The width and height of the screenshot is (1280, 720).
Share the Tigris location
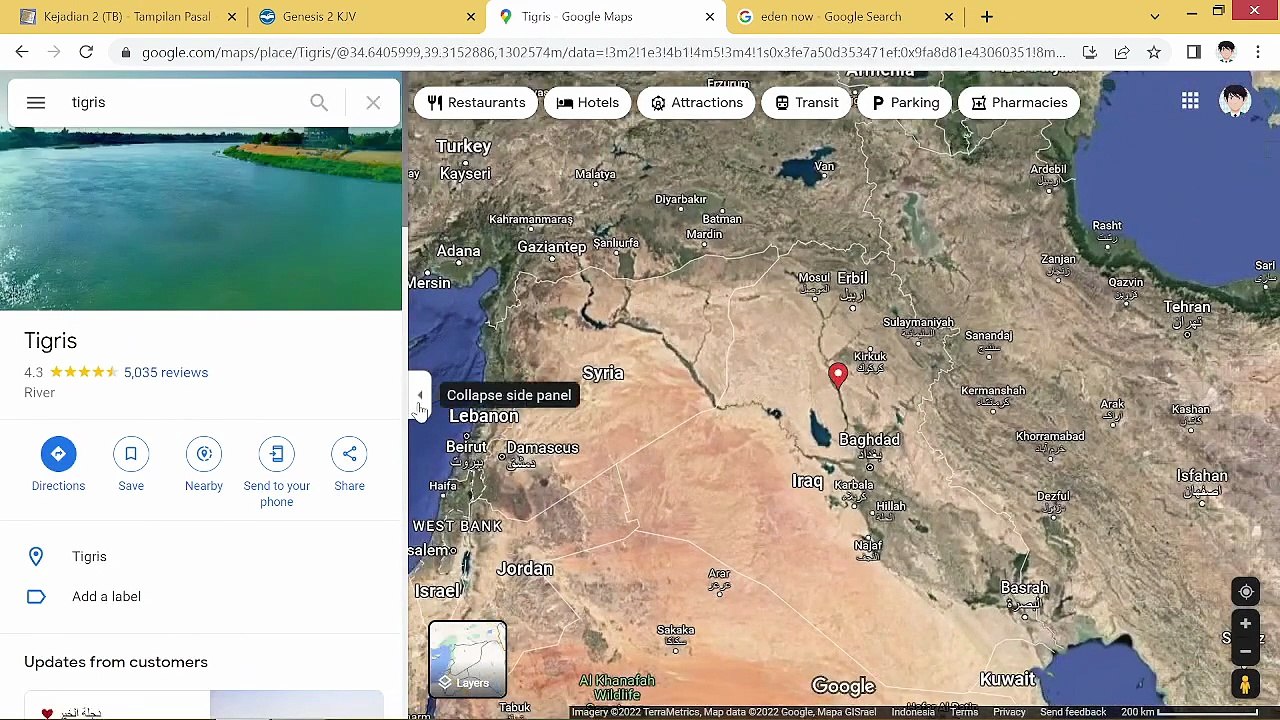349,454
